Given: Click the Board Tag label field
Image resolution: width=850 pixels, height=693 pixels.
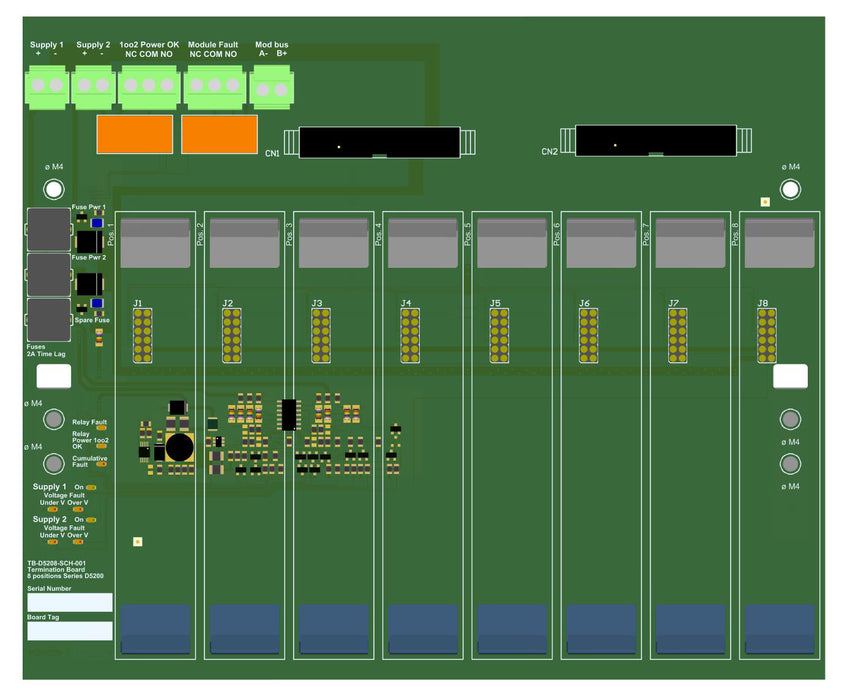Looking at the screenshot, I should tap(69, 631).
